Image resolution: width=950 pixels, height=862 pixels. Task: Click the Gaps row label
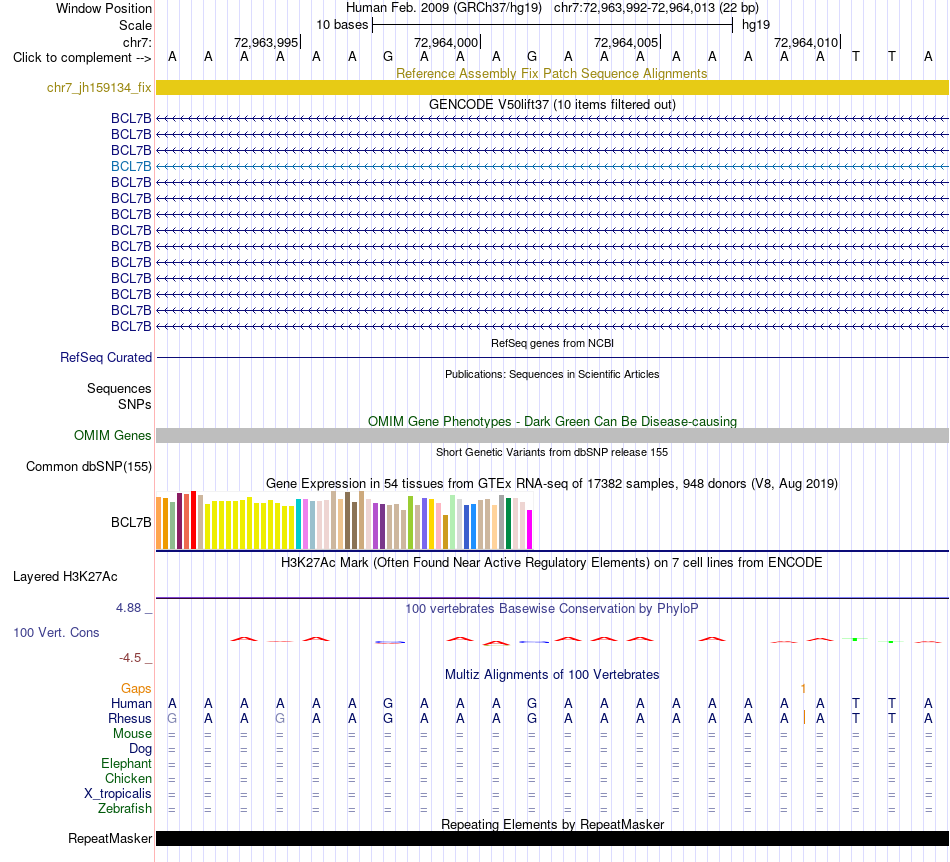(136, 688)
